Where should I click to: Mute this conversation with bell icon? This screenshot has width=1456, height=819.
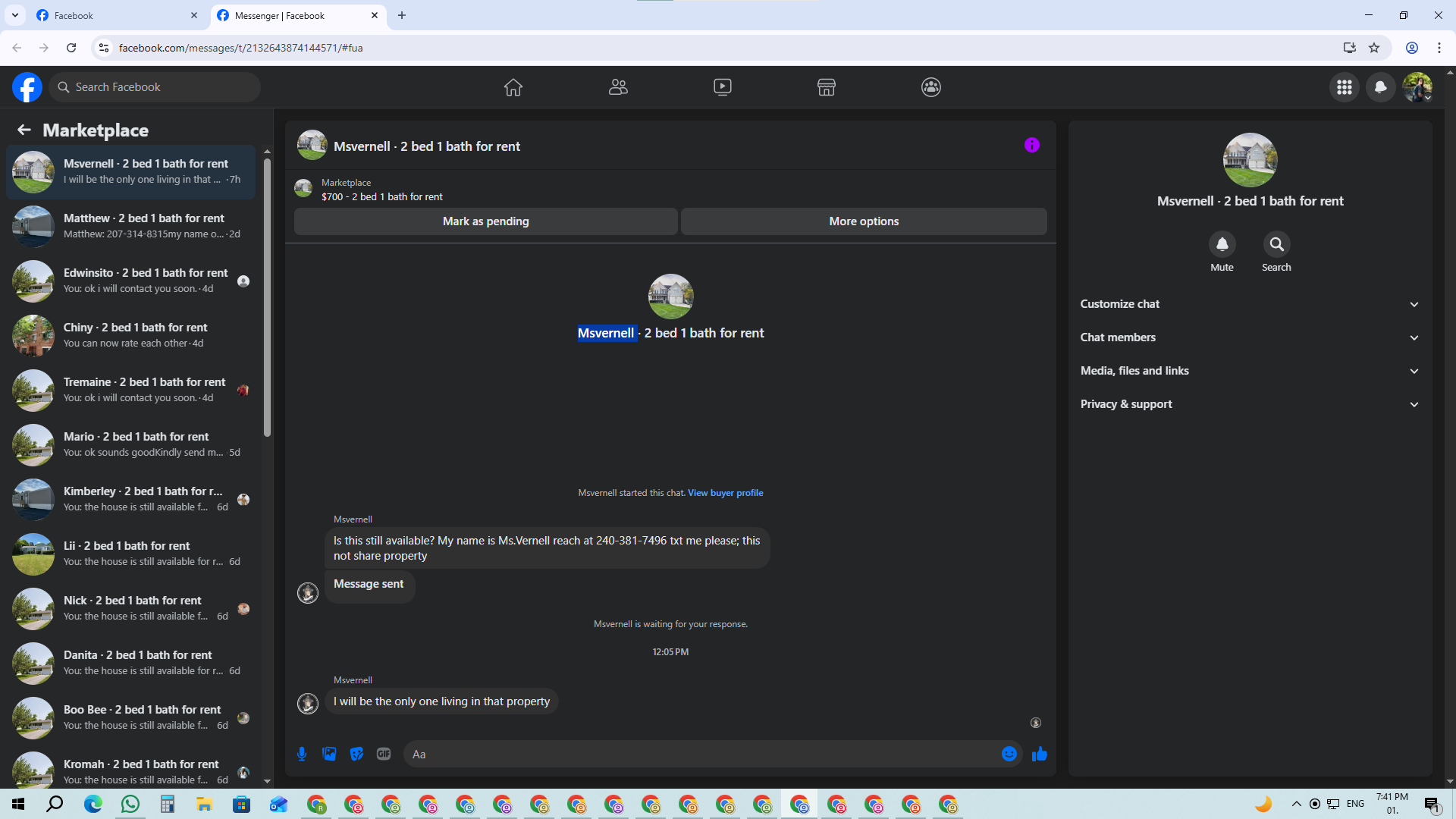tap(1222, 245)
